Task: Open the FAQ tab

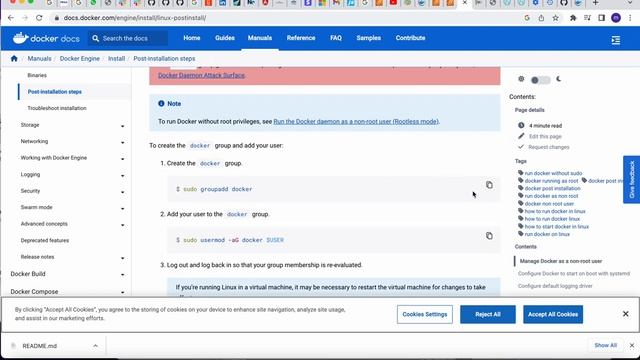Action: coord(336,38)
